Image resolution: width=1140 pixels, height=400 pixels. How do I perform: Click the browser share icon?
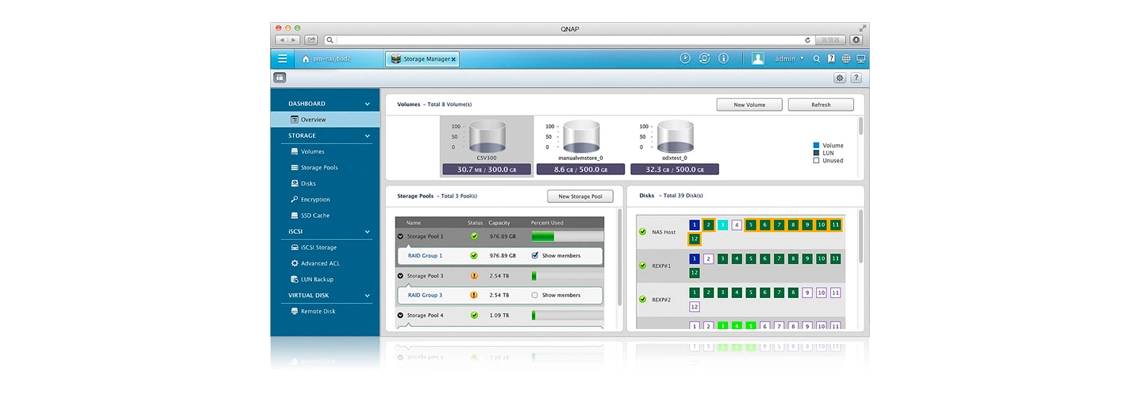point(311,40)
